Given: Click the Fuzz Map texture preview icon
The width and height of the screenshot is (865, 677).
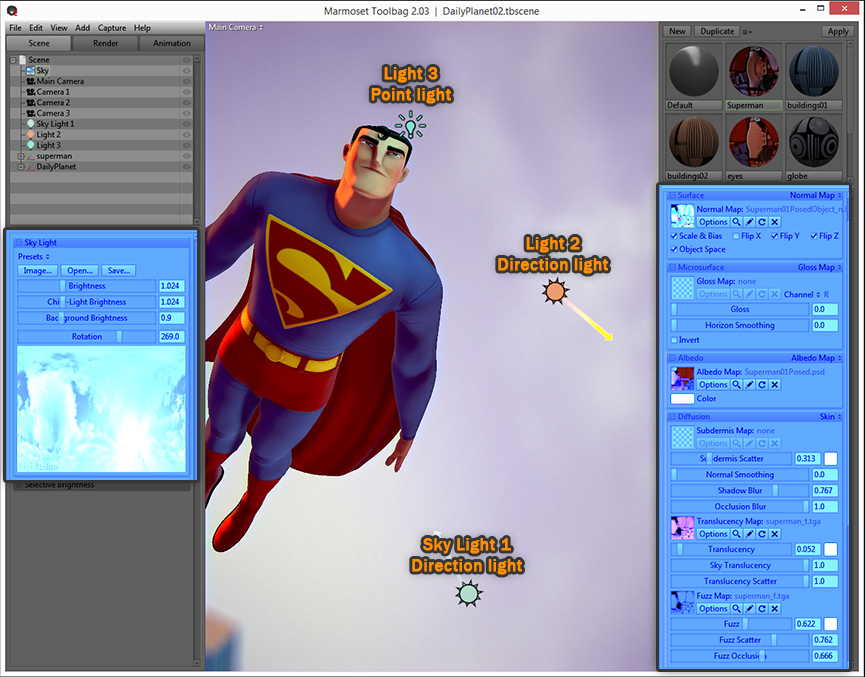Looking at the screenshot, I should tap(682, 603).
